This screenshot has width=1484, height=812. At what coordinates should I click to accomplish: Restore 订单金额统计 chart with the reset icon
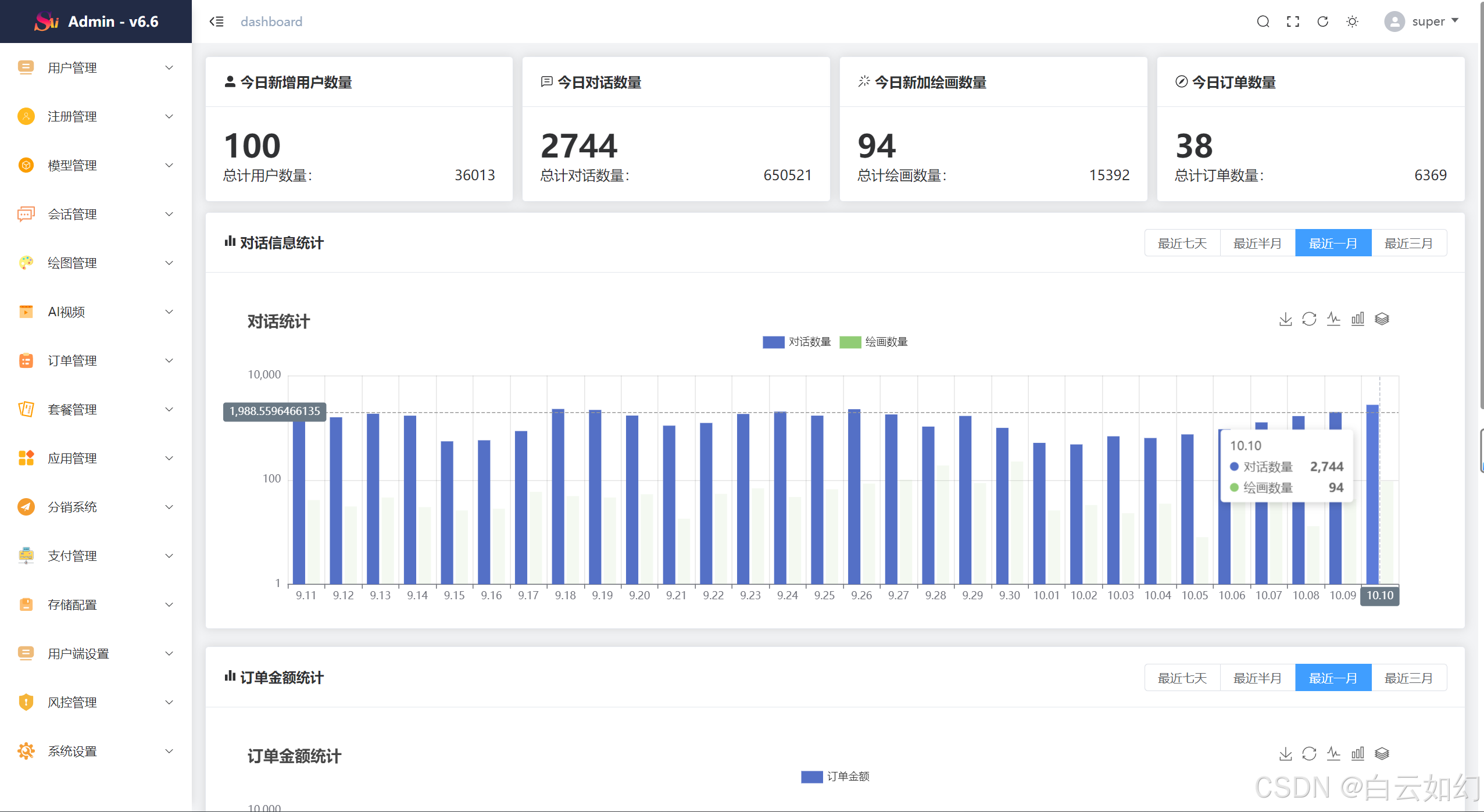tap(1309, 754)
